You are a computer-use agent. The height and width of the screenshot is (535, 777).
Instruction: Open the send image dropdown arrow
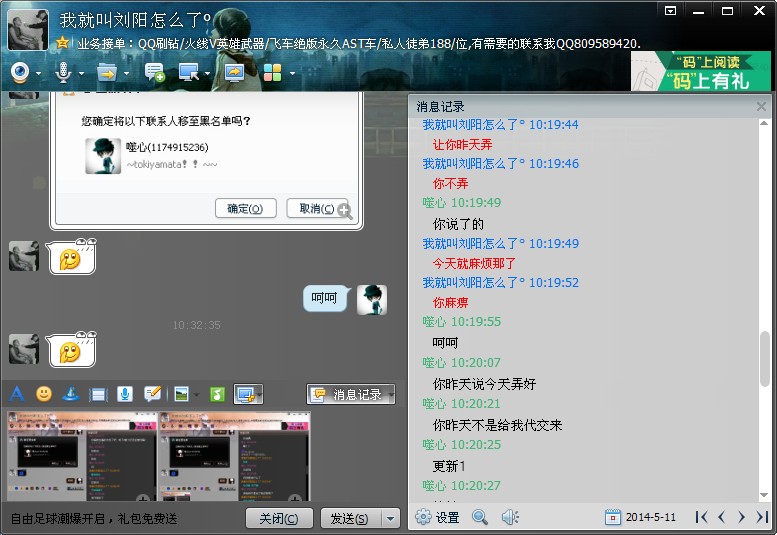point(196,395)
